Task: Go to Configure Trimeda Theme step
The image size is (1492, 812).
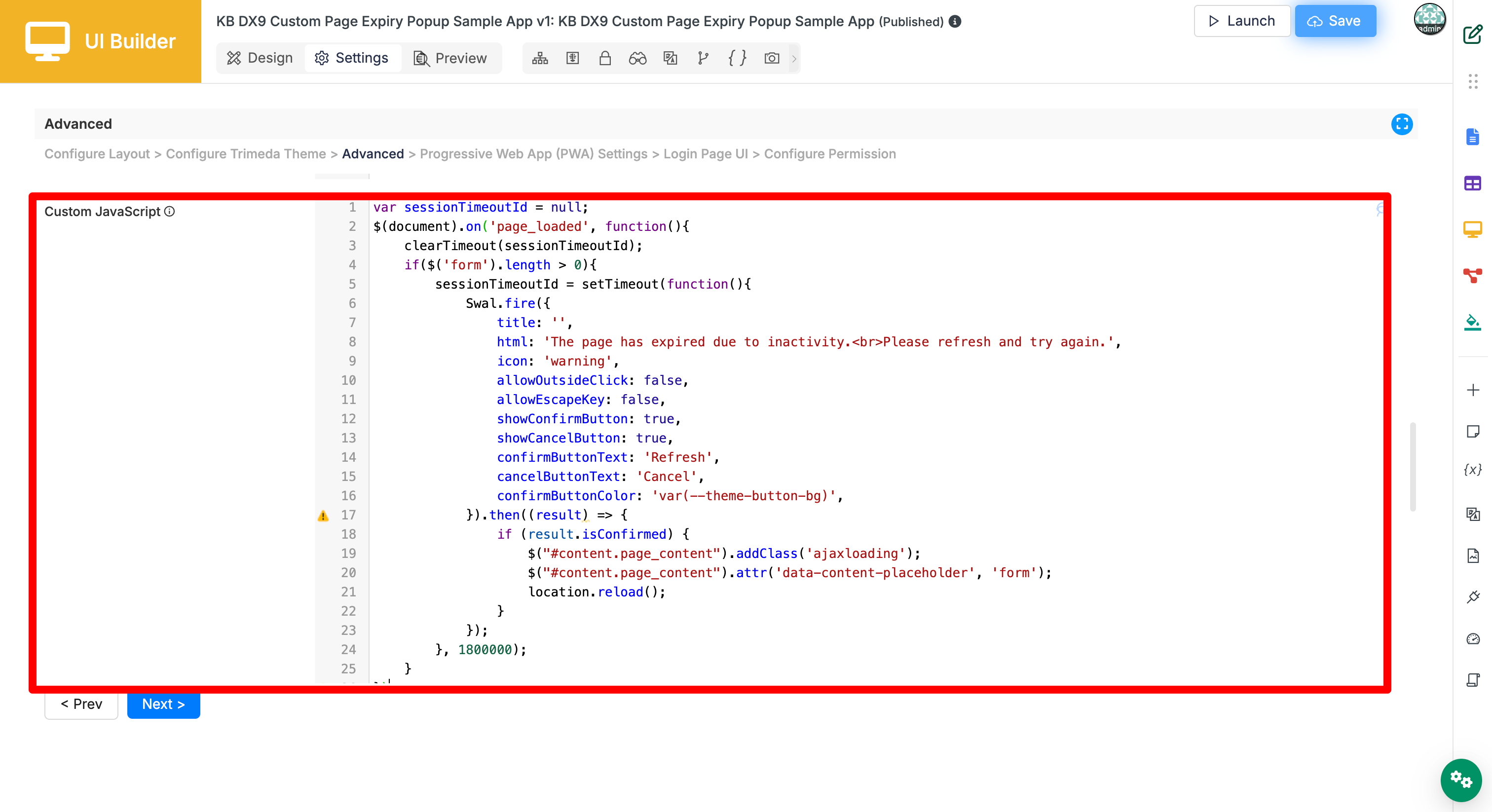Action: 246,154
